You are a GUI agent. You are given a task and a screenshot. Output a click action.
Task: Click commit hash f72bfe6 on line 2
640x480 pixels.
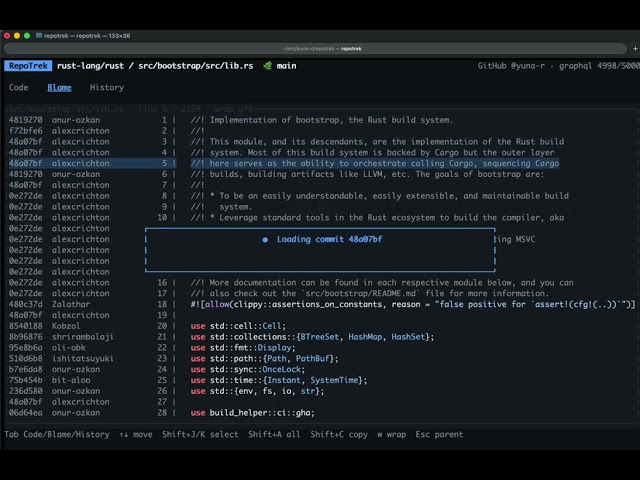pos(25,131)
